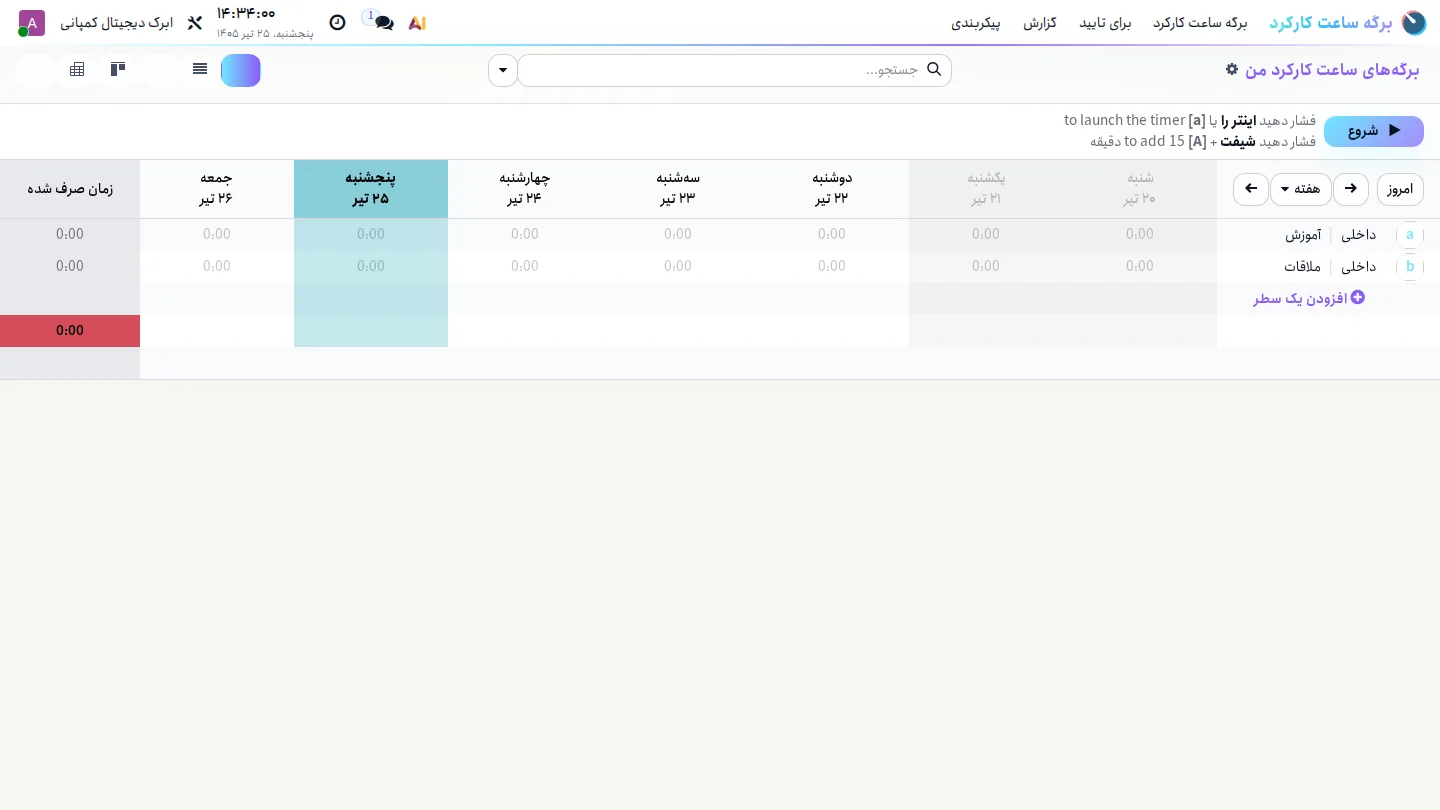This screenshot has height=810, width=1440.
Task: Click آموزش row شنبه ۲۰ تیر cell
Action: (1140, 235)
